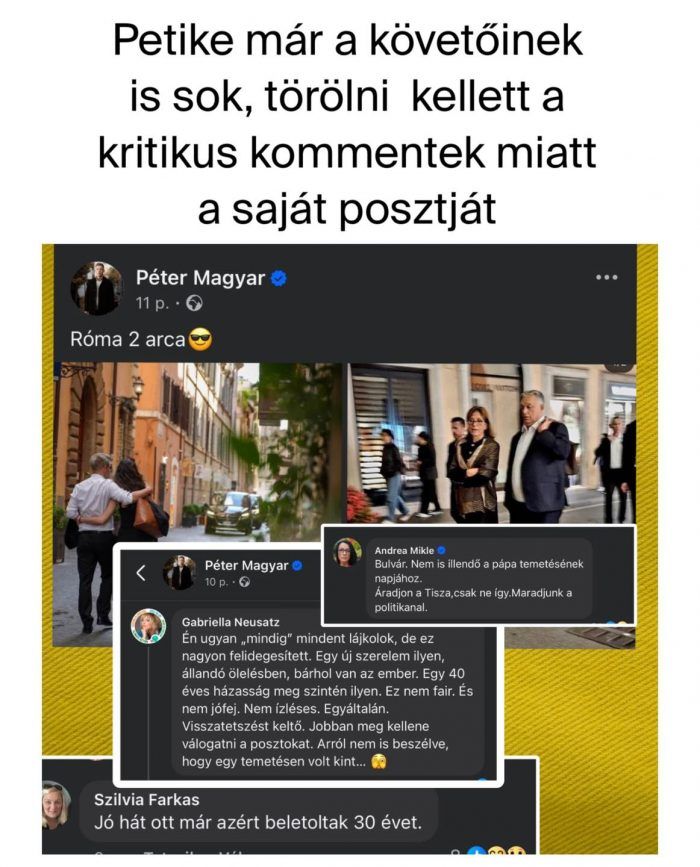Click the back chevron beside Péter Magyar
This screenshot has width=700, height=867.
(141, 573)
